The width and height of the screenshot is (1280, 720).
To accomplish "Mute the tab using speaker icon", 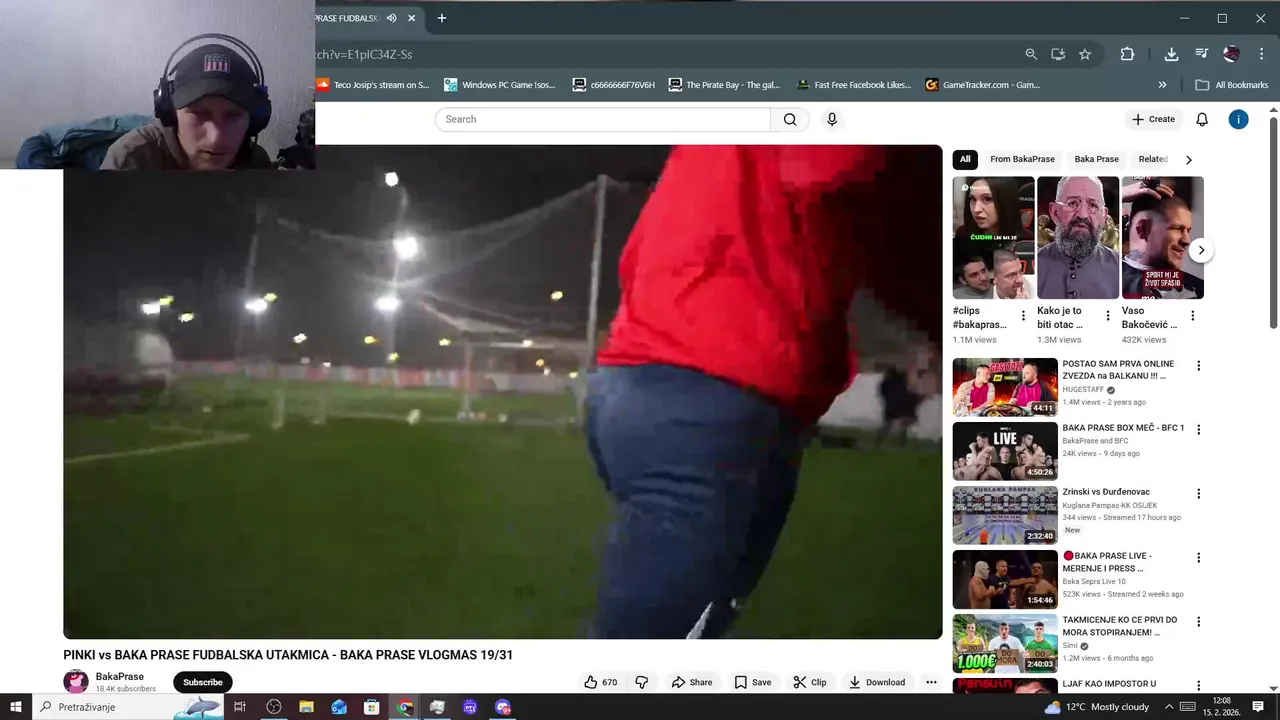I will point(392,18).
